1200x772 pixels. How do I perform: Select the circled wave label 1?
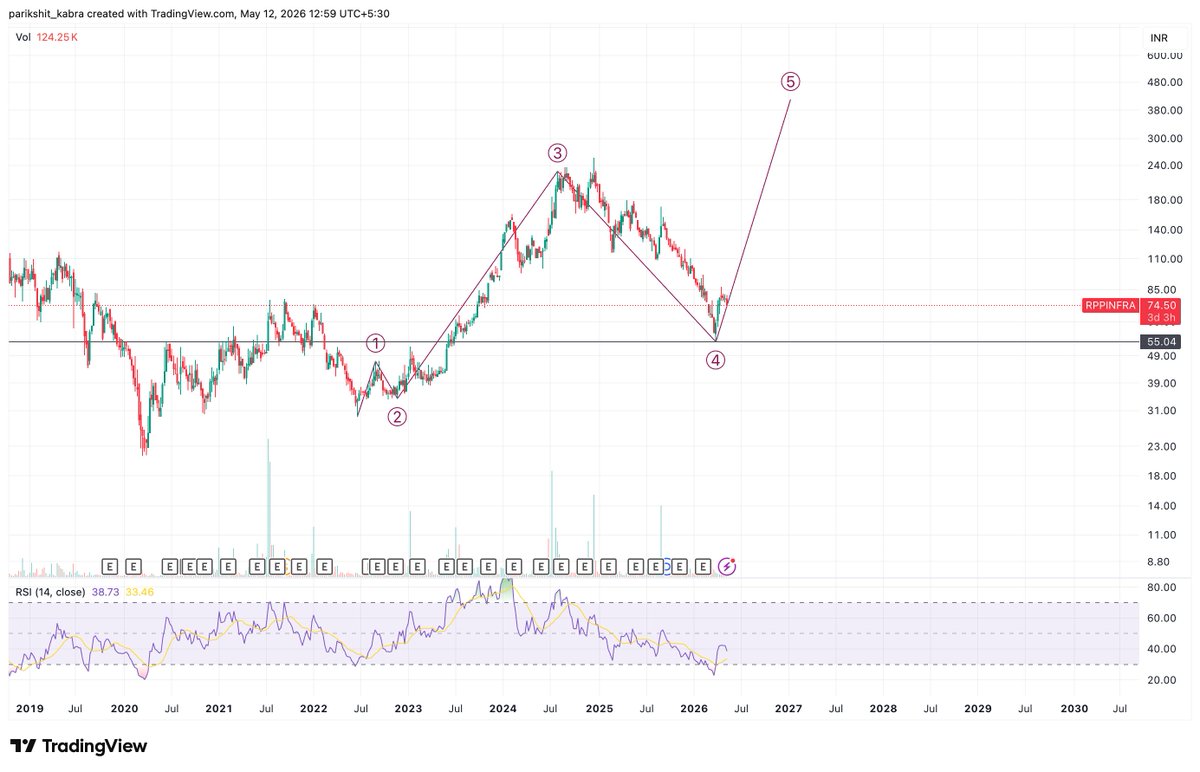375,343
